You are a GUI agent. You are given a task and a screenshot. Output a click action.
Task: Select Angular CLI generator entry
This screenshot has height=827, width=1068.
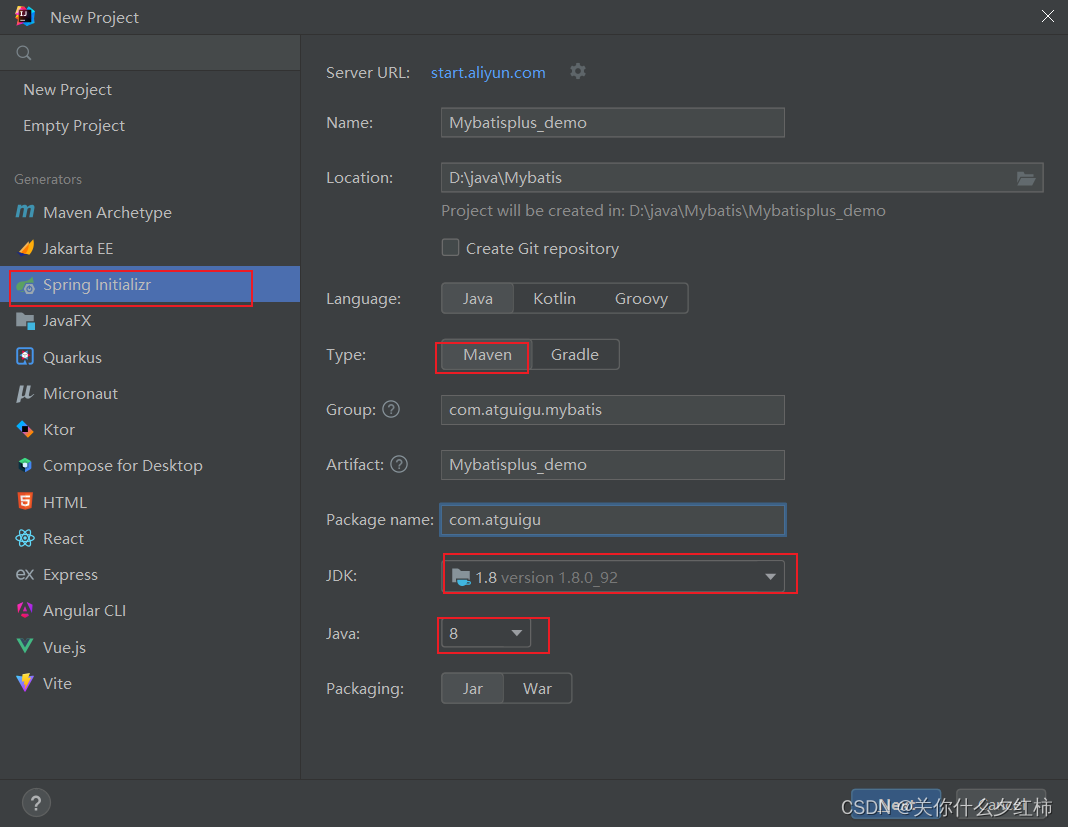pyautogui.click(x=150, y=610)
